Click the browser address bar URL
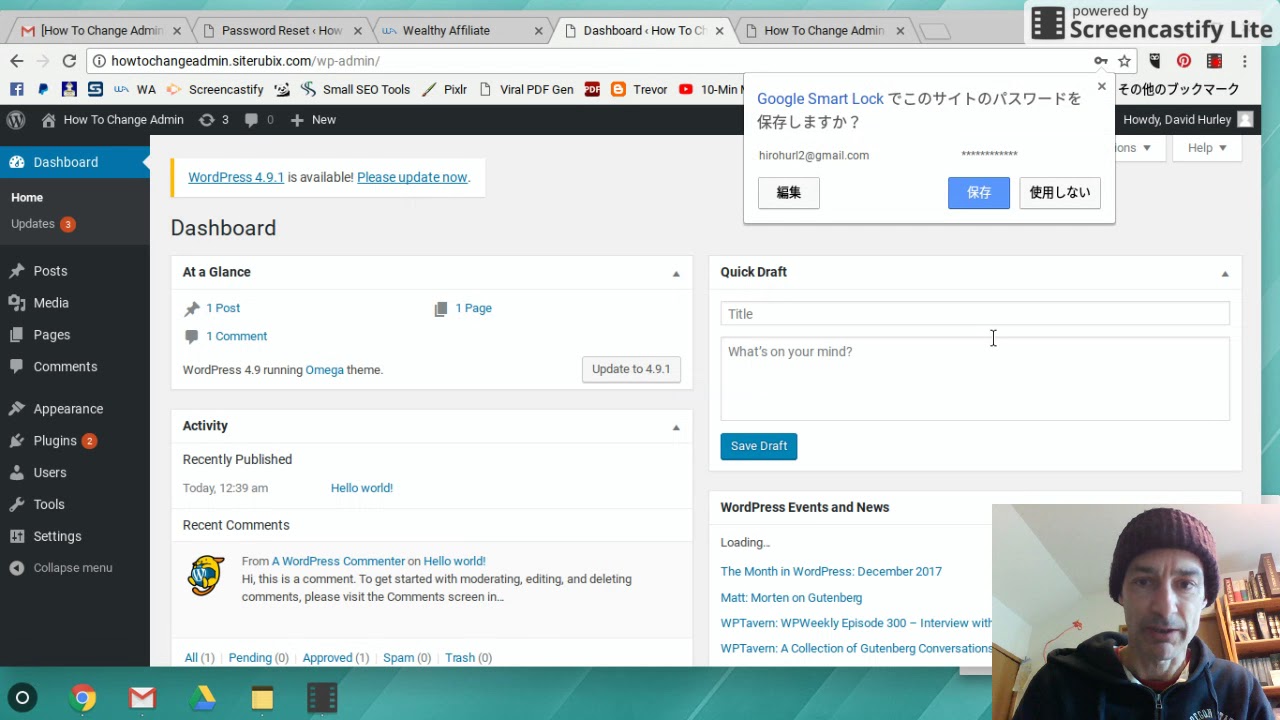The image size is (1280, 720). 245,61
